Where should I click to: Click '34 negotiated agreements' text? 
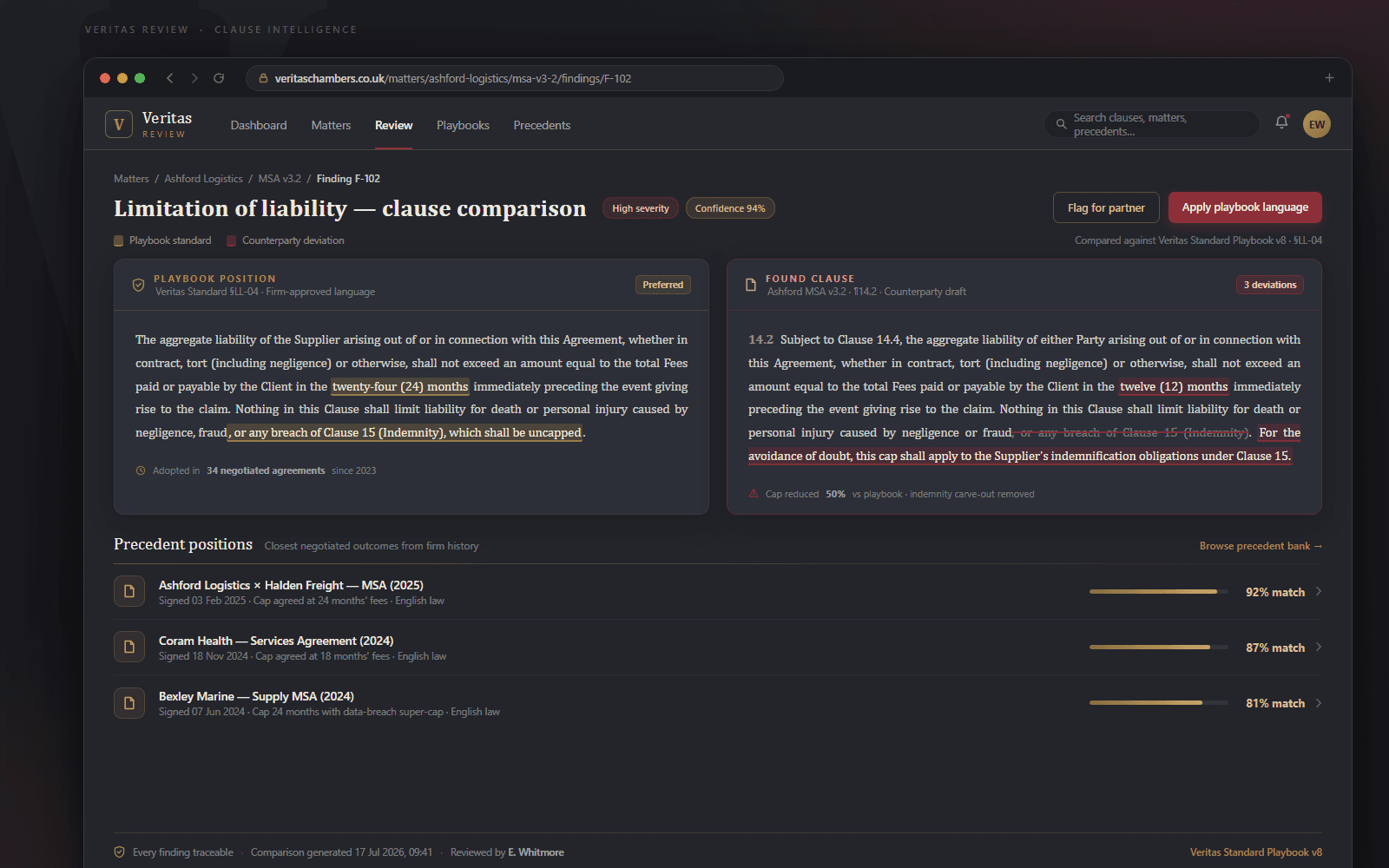point(266,470)
